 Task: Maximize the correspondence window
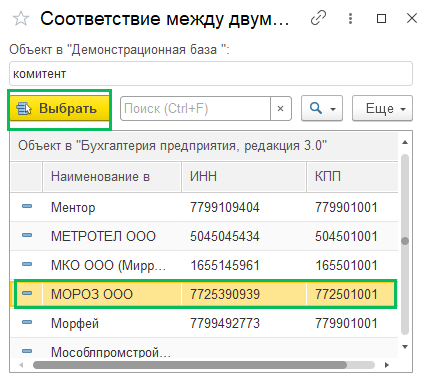(381, 18)
